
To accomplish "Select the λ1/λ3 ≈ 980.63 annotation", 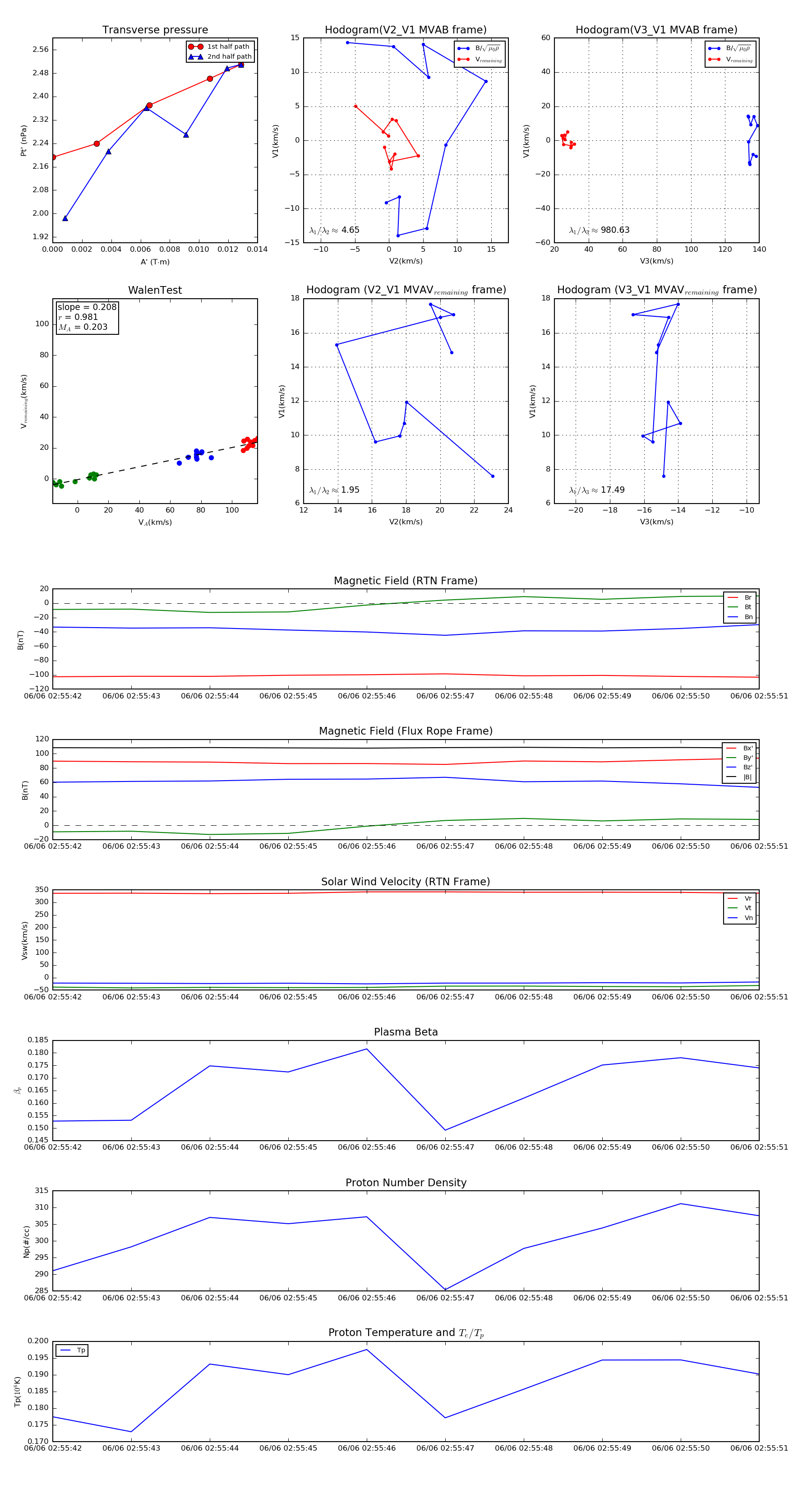I will tap(600, 230).
